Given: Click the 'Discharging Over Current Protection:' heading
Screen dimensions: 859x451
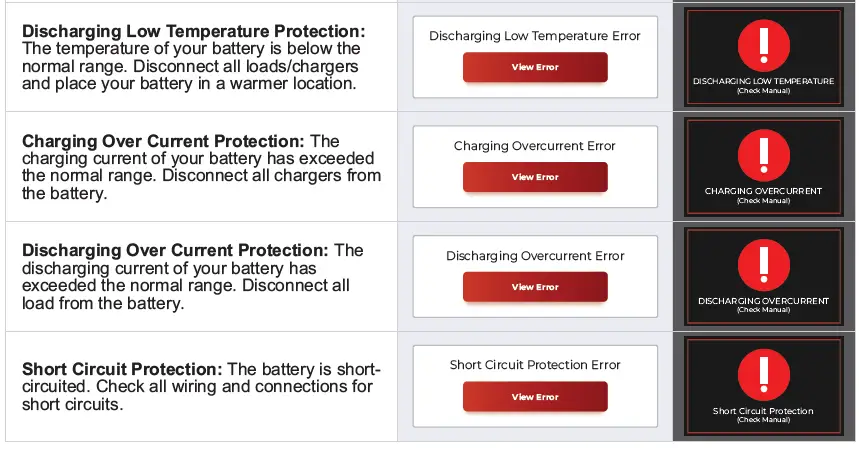Looking at the screenshot, I should pos(175,250).
